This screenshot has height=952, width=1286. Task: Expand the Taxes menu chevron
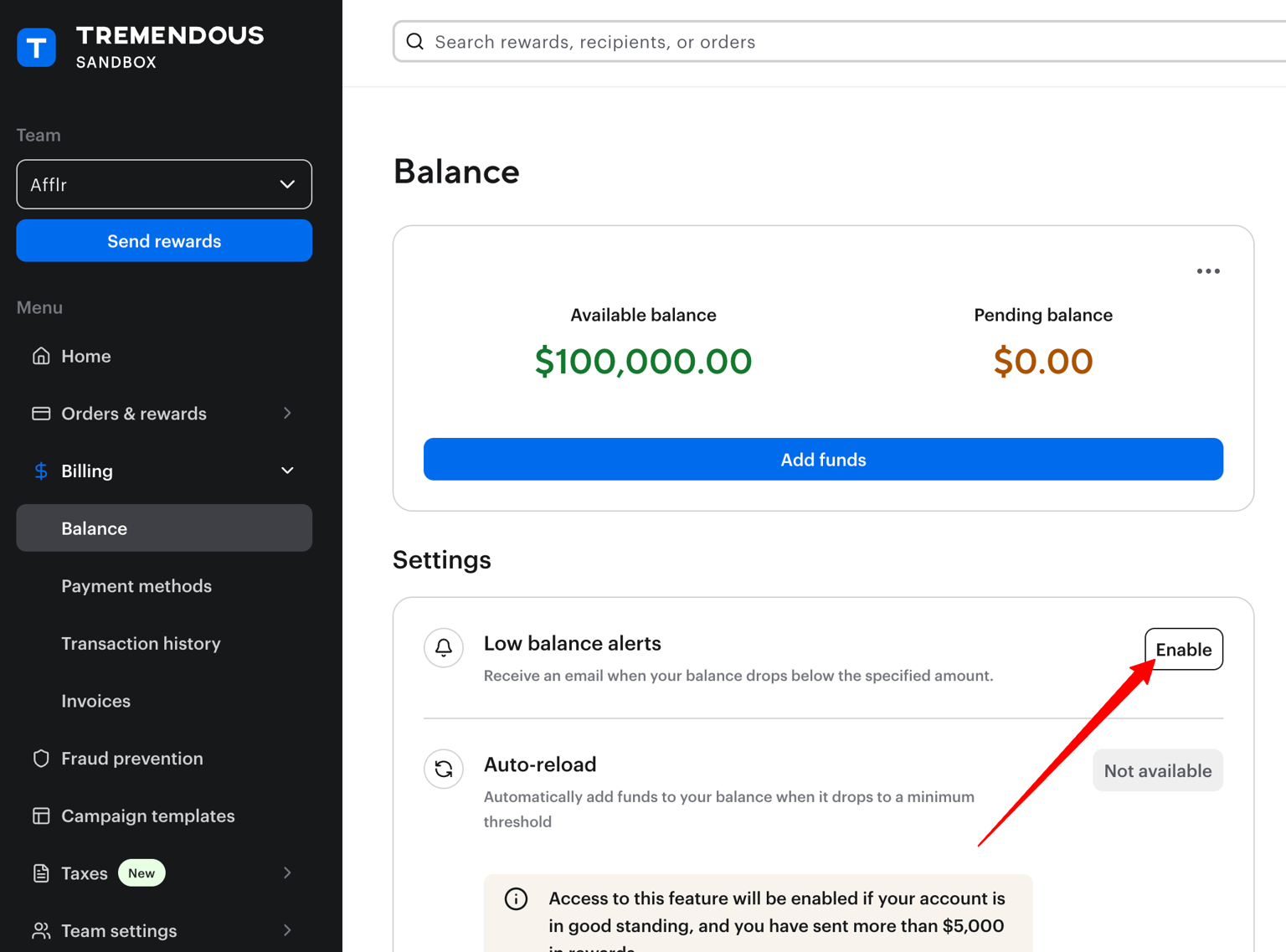pos(287,873)
